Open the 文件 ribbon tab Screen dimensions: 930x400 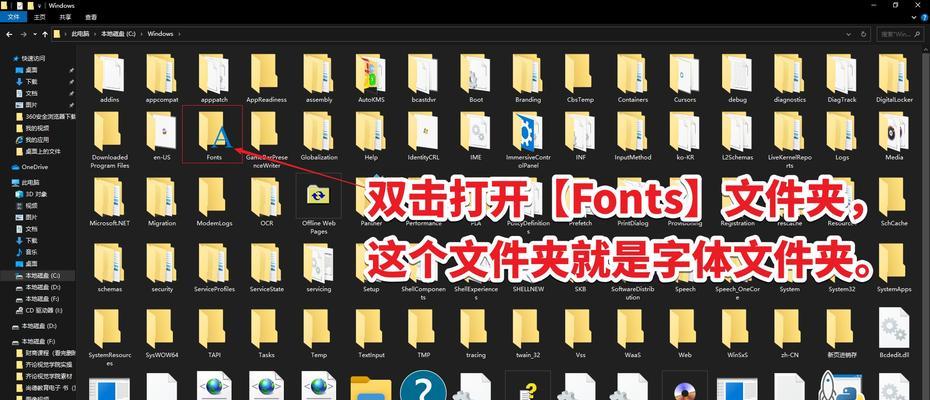[x=13, y=18]
